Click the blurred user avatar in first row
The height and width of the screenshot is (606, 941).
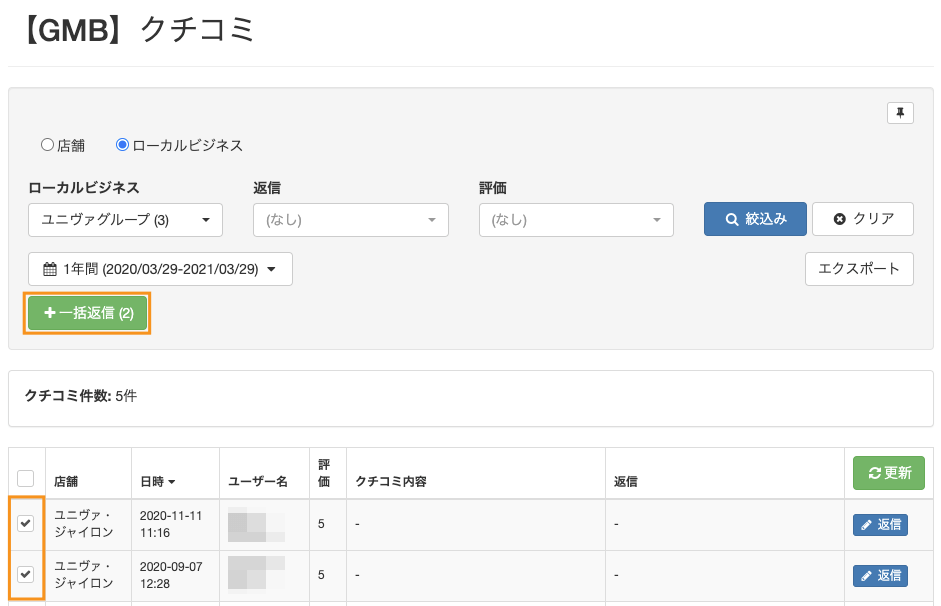(255, 524)
